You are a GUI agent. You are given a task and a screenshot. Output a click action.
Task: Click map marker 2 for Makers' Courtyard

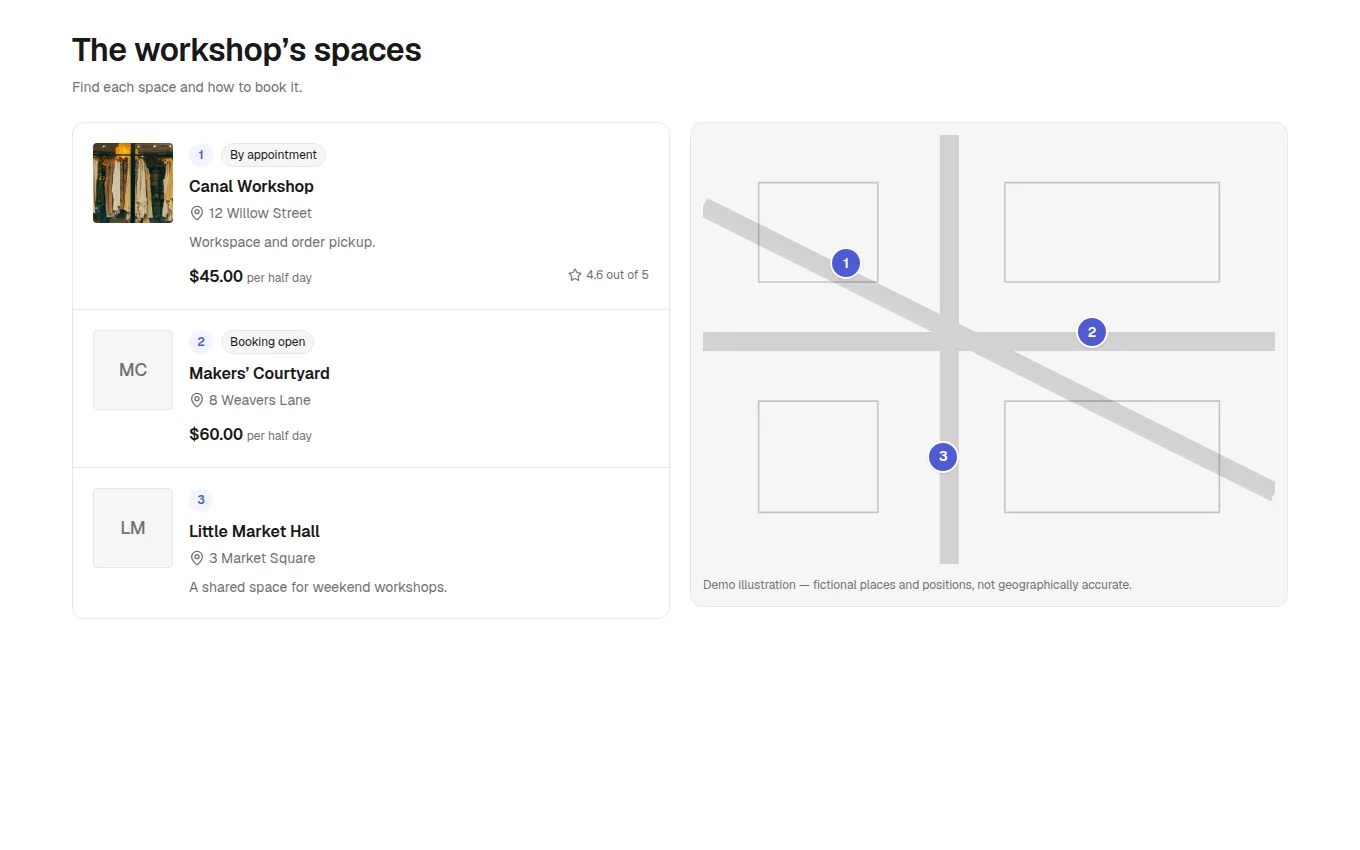(x=1092, y=332)
